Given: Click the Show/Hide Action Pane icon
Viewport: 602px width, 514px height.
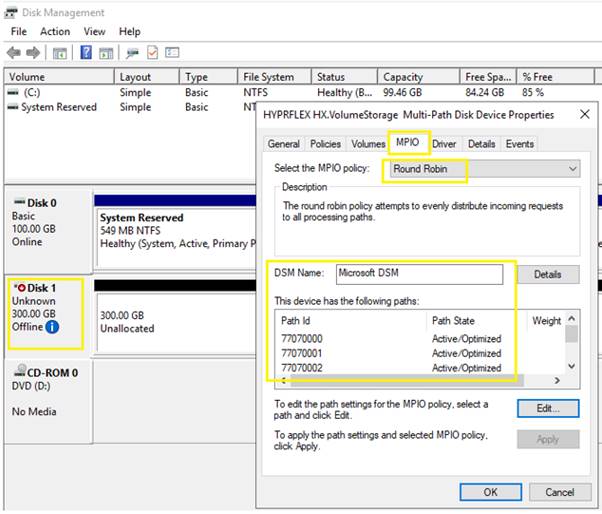Looking at the screenshot, I should pyautogui.click(x=106, y=53).
